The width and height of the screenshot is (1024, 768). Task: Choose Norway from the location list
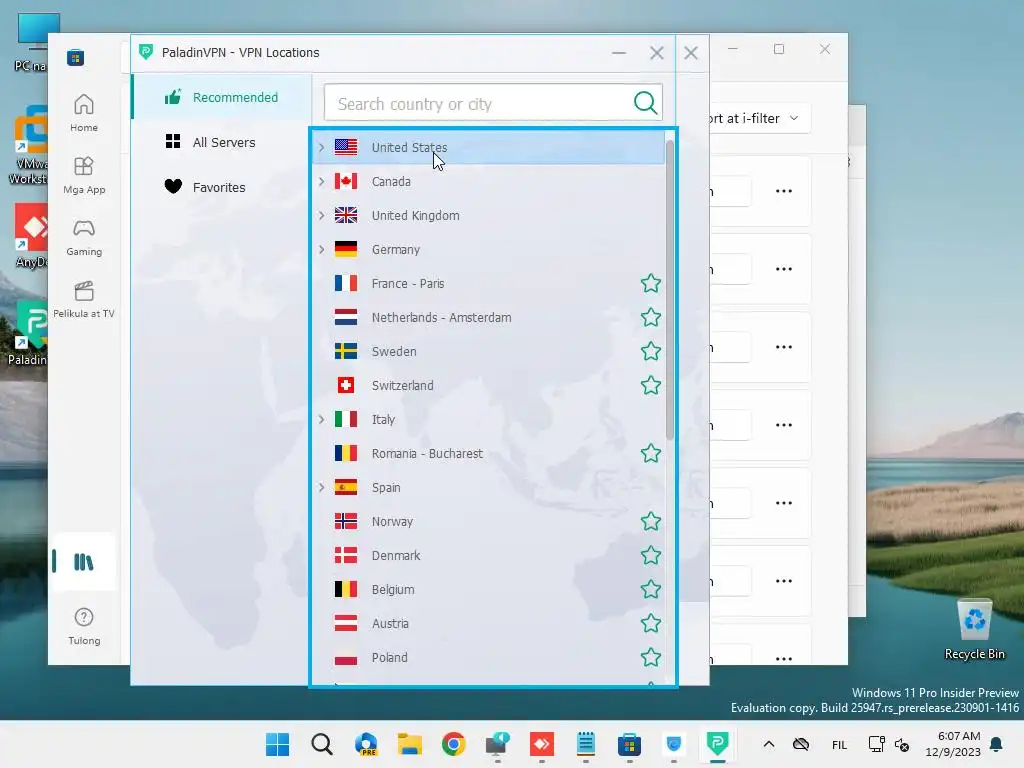(x=488, y=521)
